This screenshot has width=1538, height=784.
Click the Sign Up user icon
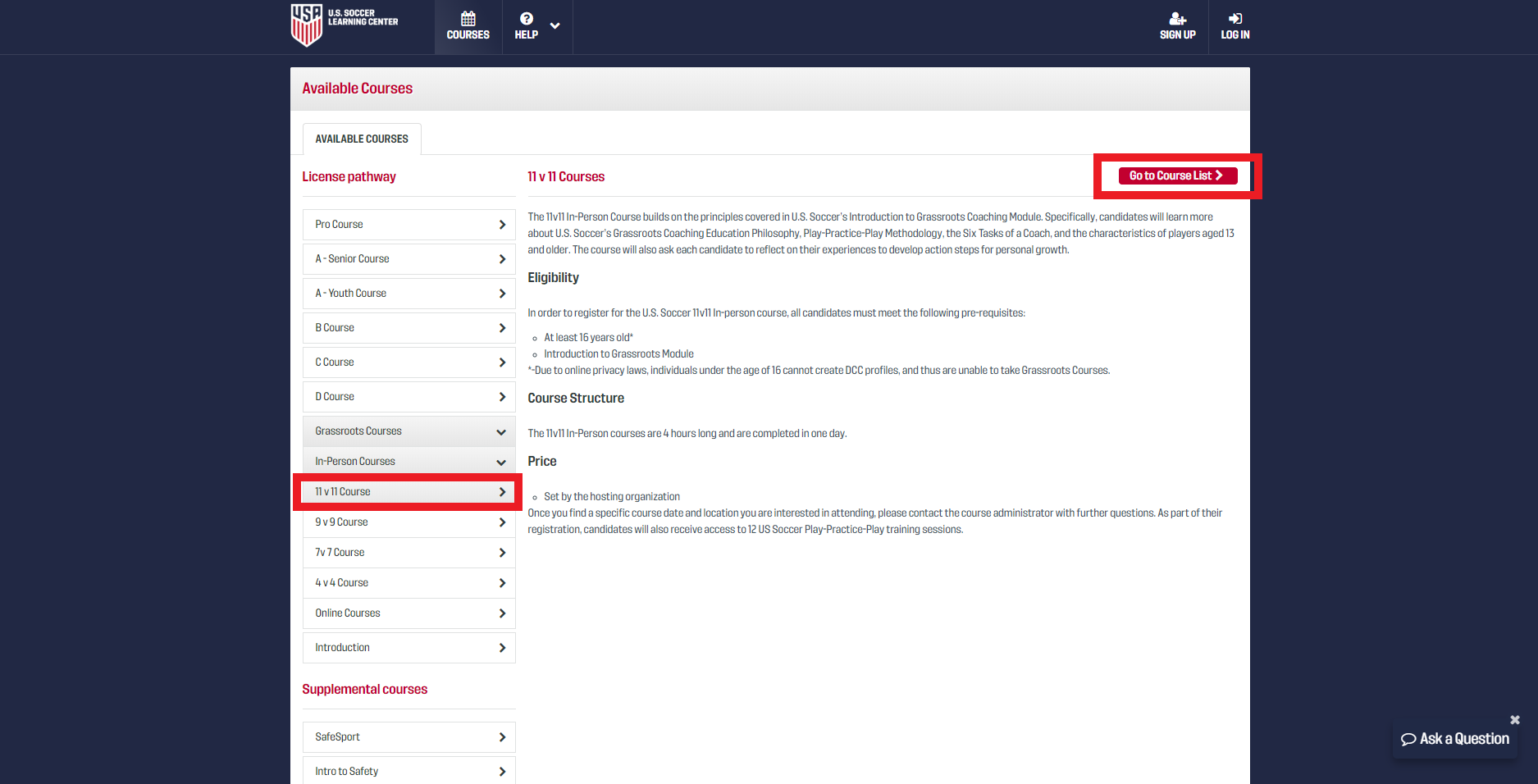[x=1178, y=19]
